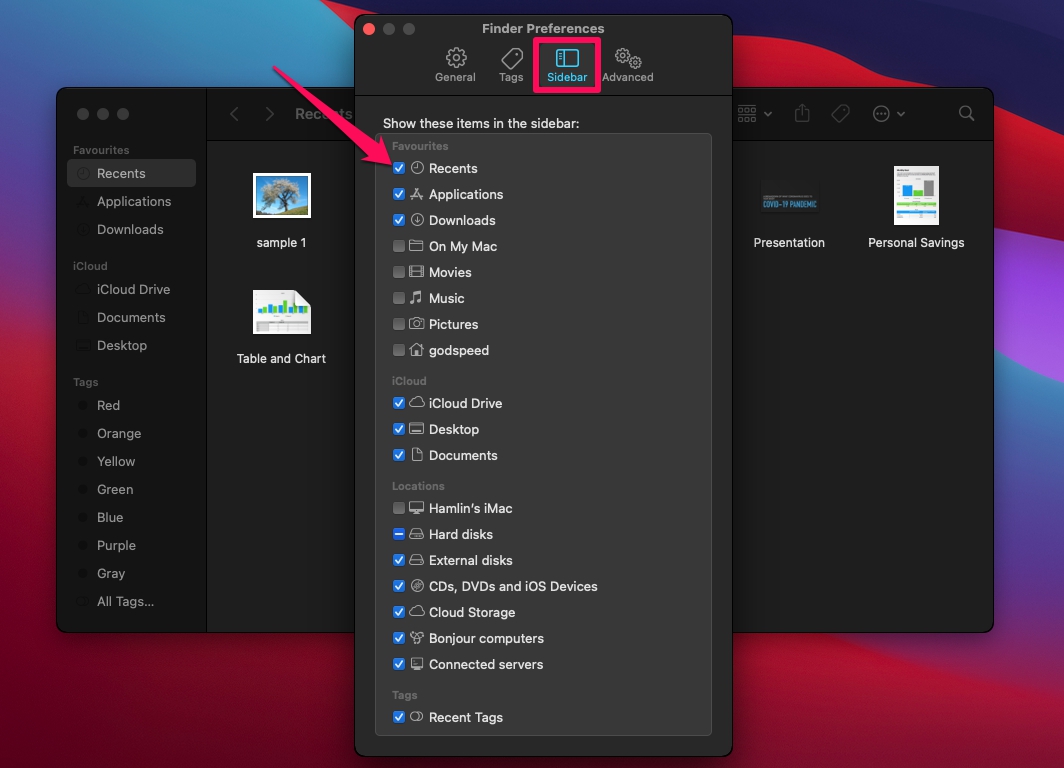Uncheck the Recent Tags checkbox
This screenshot has width=1064, height=768.
398,717
